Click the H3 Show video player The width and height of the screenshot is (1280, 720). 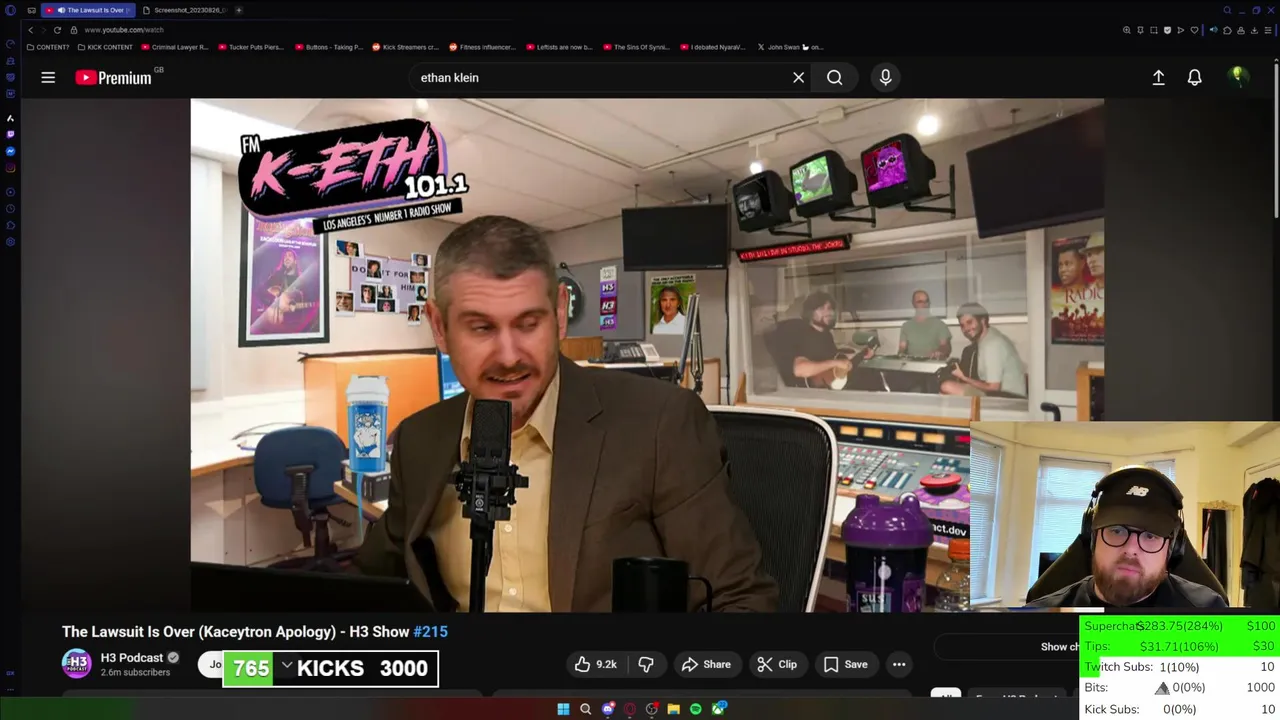pyautogui.click(x=647, y=355)
